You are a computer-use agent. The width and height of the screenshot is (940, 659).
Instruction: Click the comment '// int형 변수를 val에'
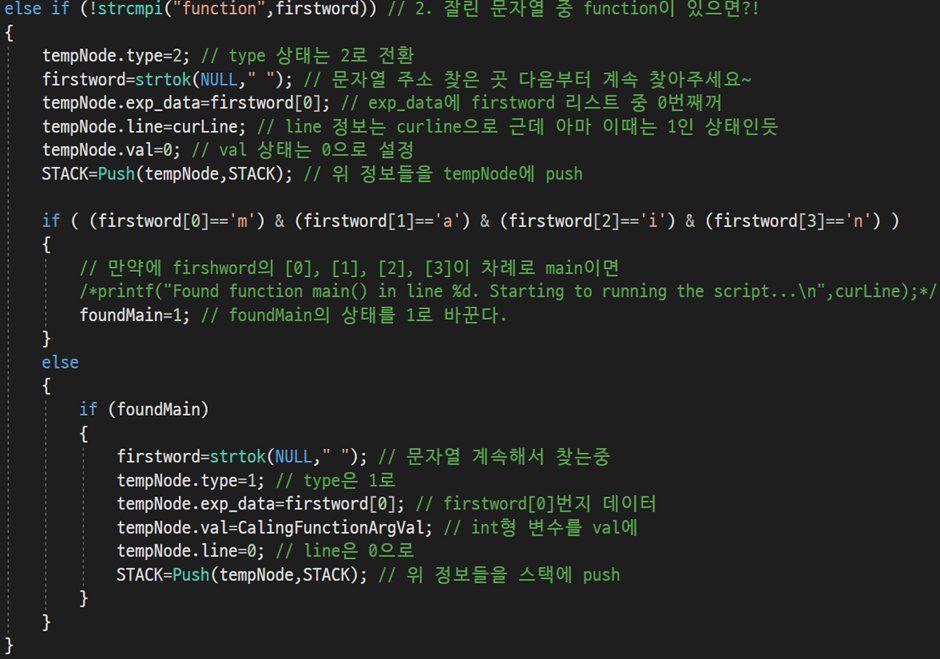541,528
